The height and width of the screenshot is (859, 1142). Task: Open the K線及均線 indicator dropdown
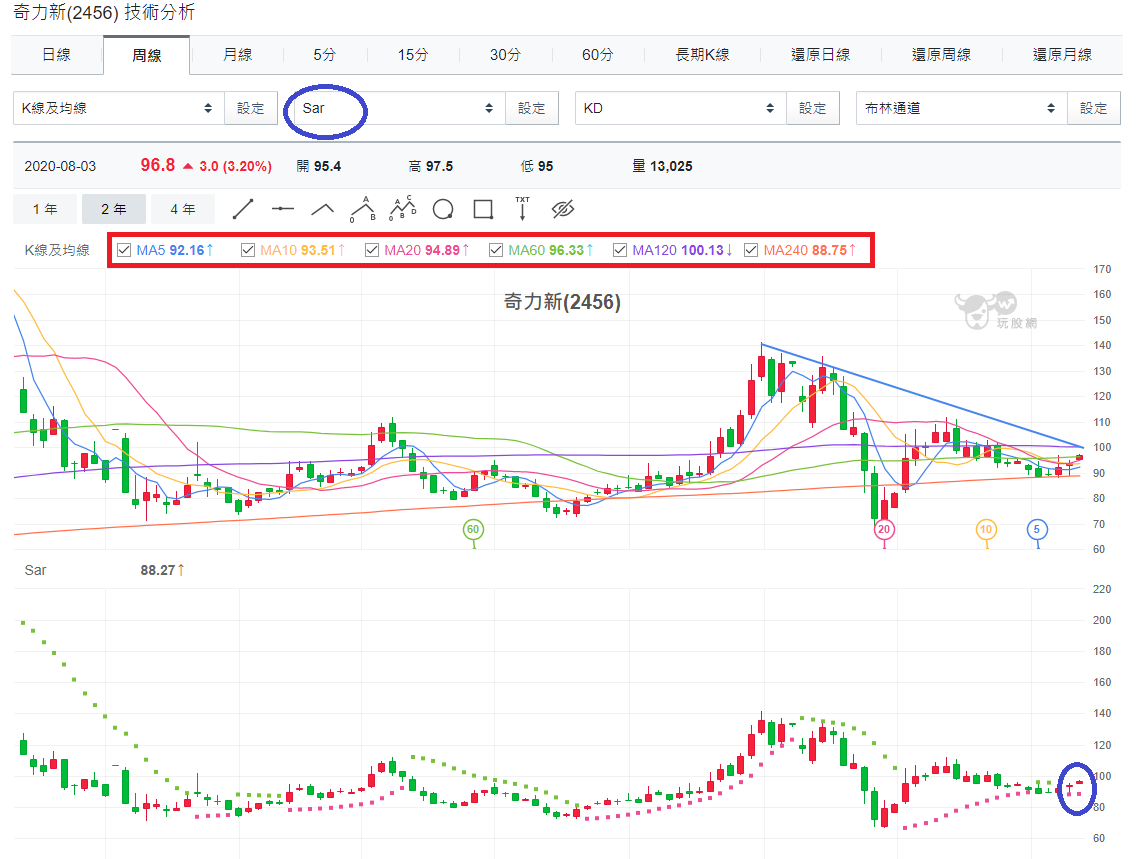[119, 108]
